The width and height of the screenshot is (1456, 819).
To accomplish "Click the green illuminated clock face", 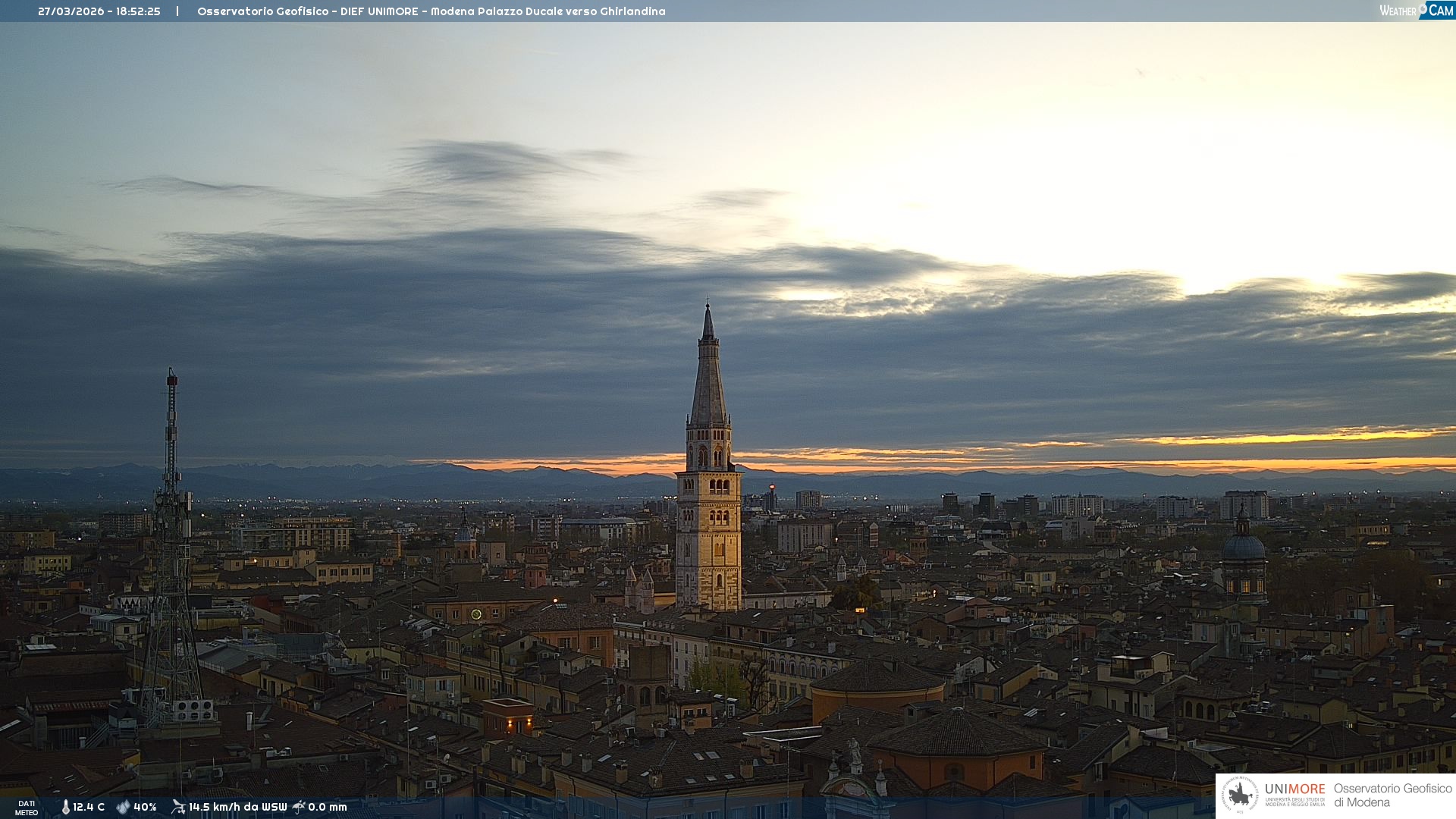I will coord(476,614).
